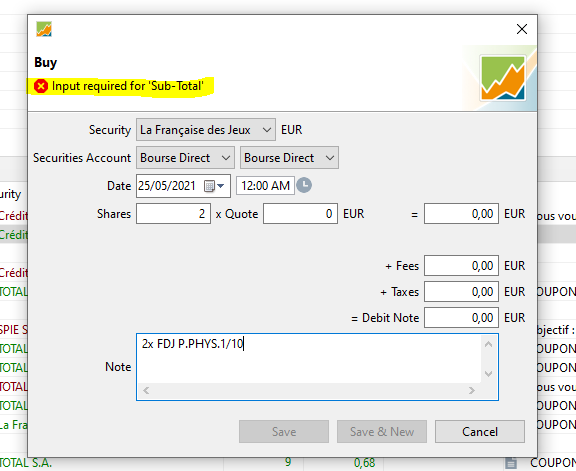Click the Fees amount field
Image resolution: width=576 pixels, height=471 pixels.
(x=461, y=266)
